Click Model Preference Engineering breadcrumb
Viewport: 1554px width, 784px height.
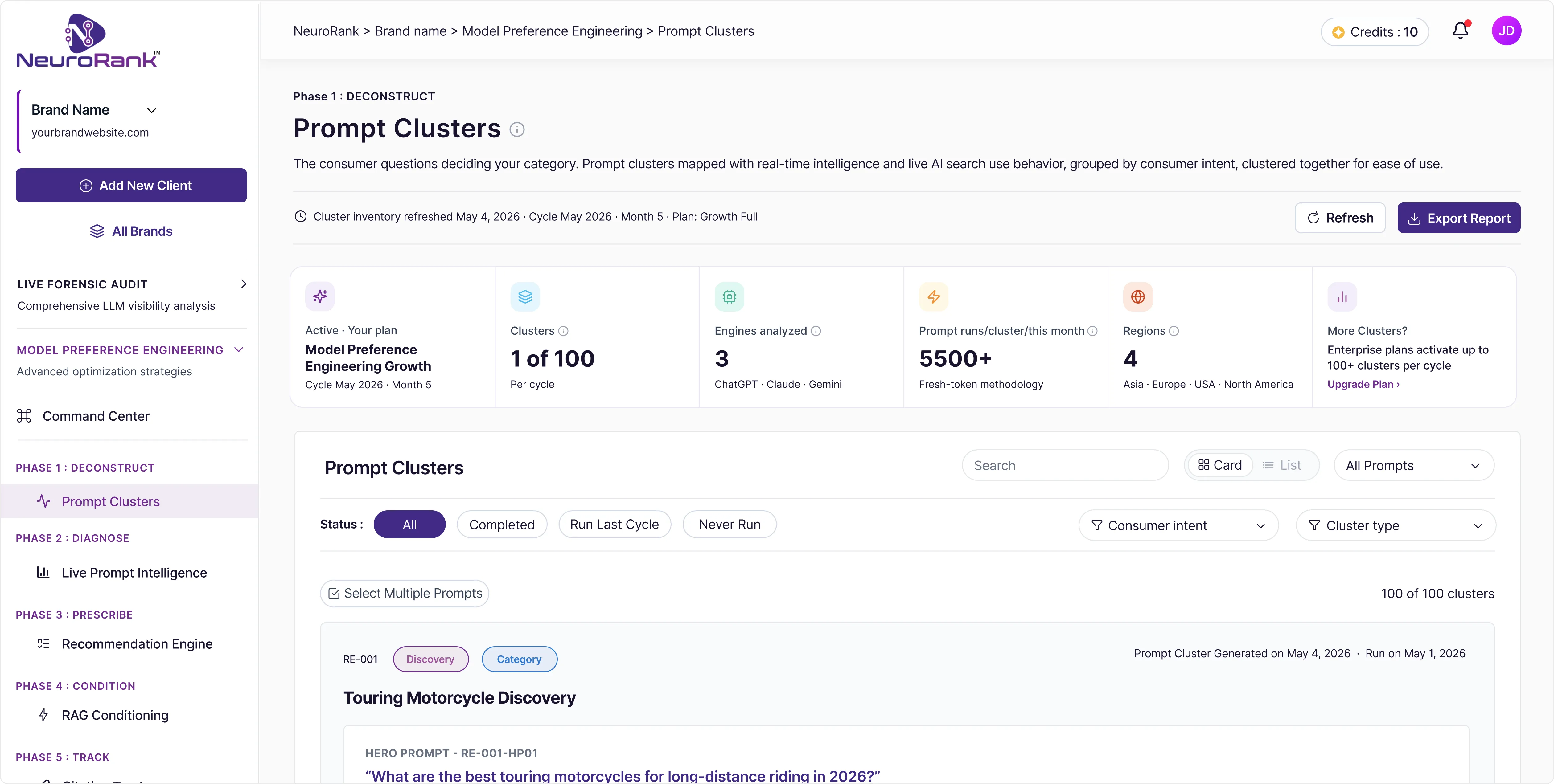pos(552,31)
